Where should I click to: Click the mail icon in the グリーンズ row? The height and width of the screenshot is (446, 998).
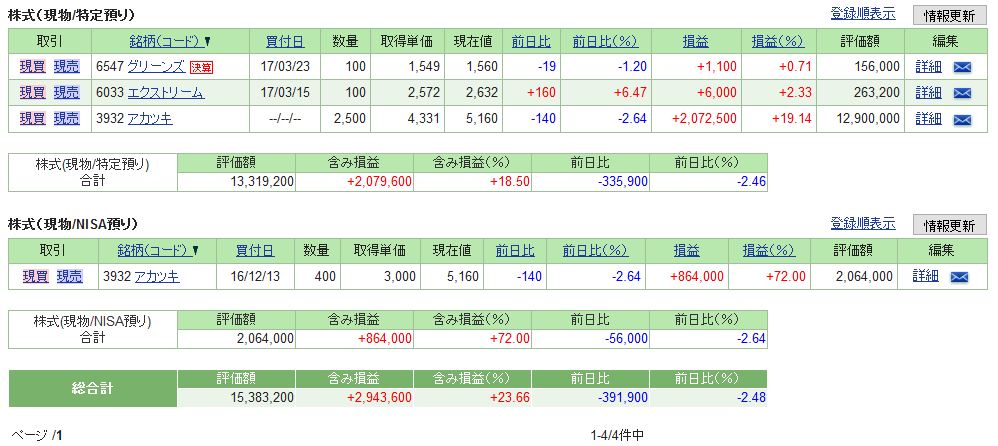click(962, 67)
